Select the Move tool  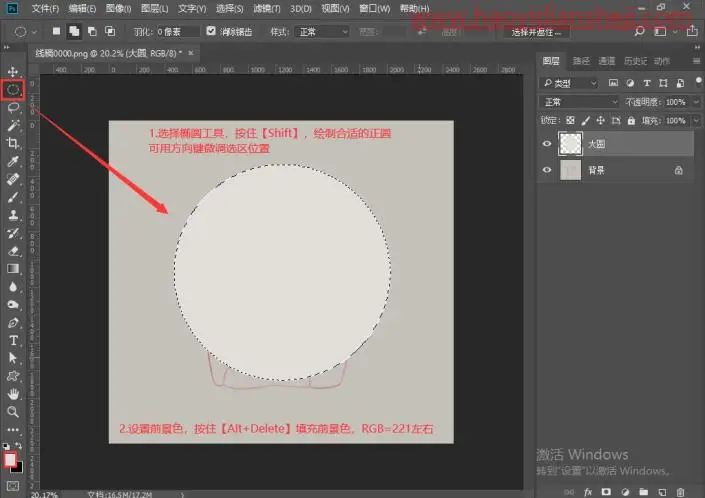click(13, 71)
